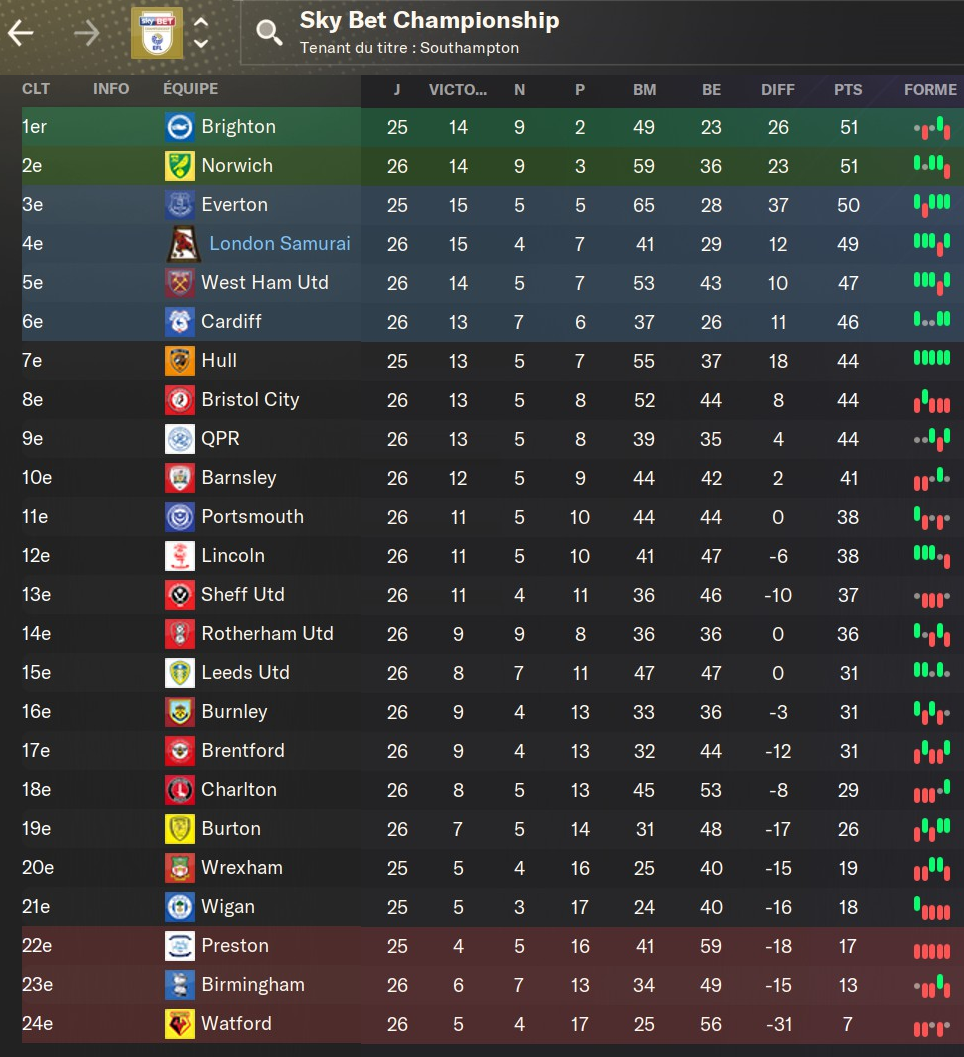
Task: Click the Watford club badge
Action: (x=180, y=1024)
